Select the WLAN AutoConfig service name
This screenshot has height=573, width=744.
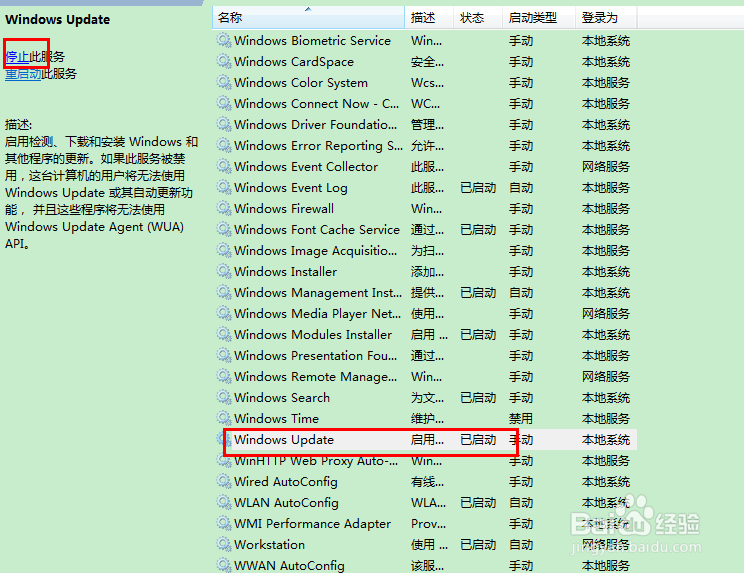(x=286, y=502)
